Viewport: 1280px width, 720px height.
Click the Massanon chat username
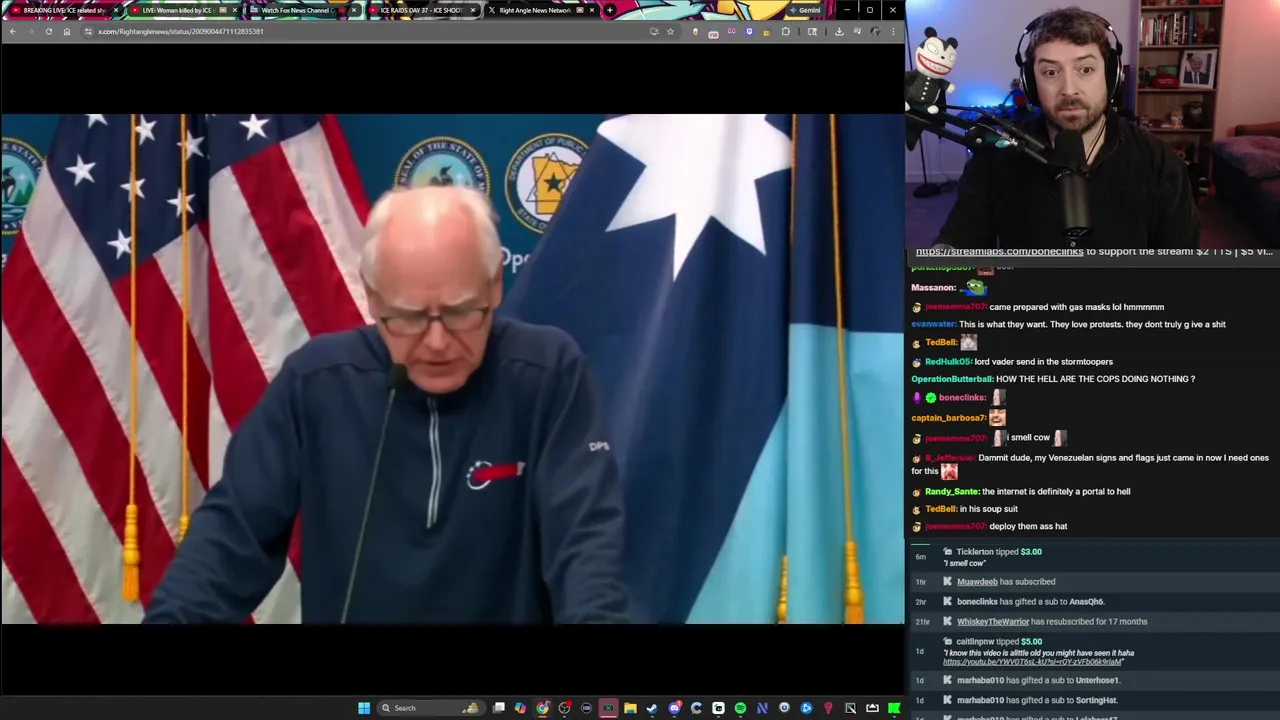click(x=933, y=288)
